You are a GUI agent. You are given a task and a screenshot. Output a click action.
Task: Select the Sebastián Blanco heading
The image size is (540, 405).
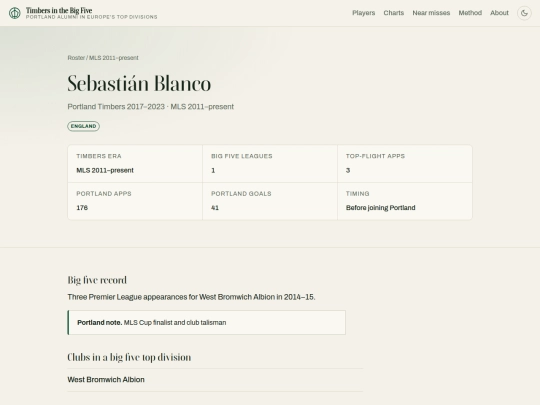pyautogui.click(x=139, y=84)
